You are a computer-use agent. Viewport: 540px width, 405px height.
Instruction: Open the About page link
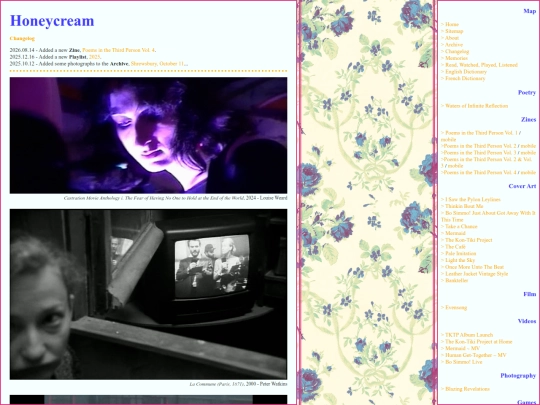click(452, 38)
